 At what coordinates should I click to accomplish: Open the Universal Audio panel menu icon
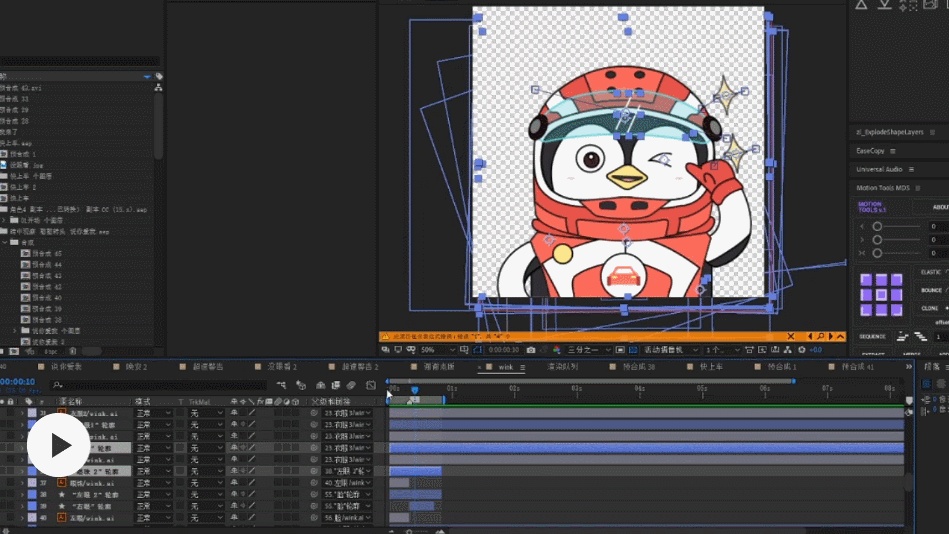911,170
